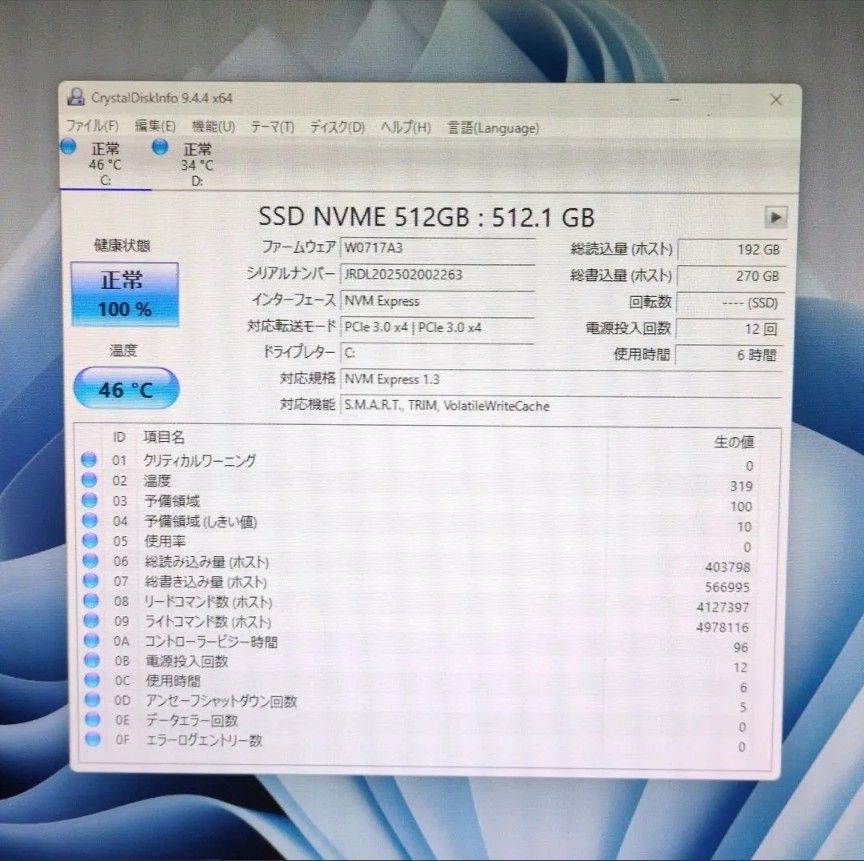
Task: Click the blue status dot for ID 0C
Action: point(92,680)
